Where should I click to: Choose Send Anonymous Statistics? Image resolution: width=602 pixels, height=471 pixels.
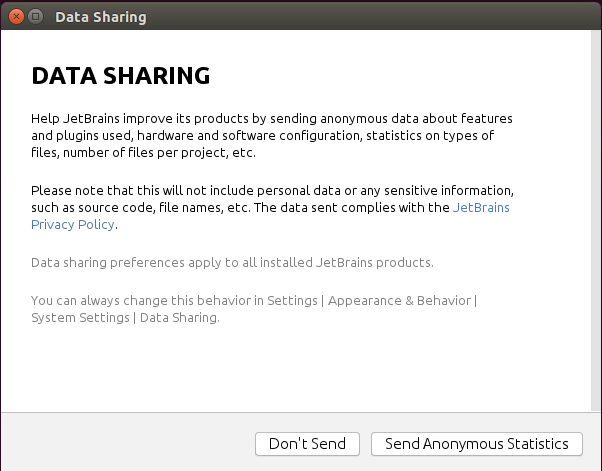coord(476,444)
